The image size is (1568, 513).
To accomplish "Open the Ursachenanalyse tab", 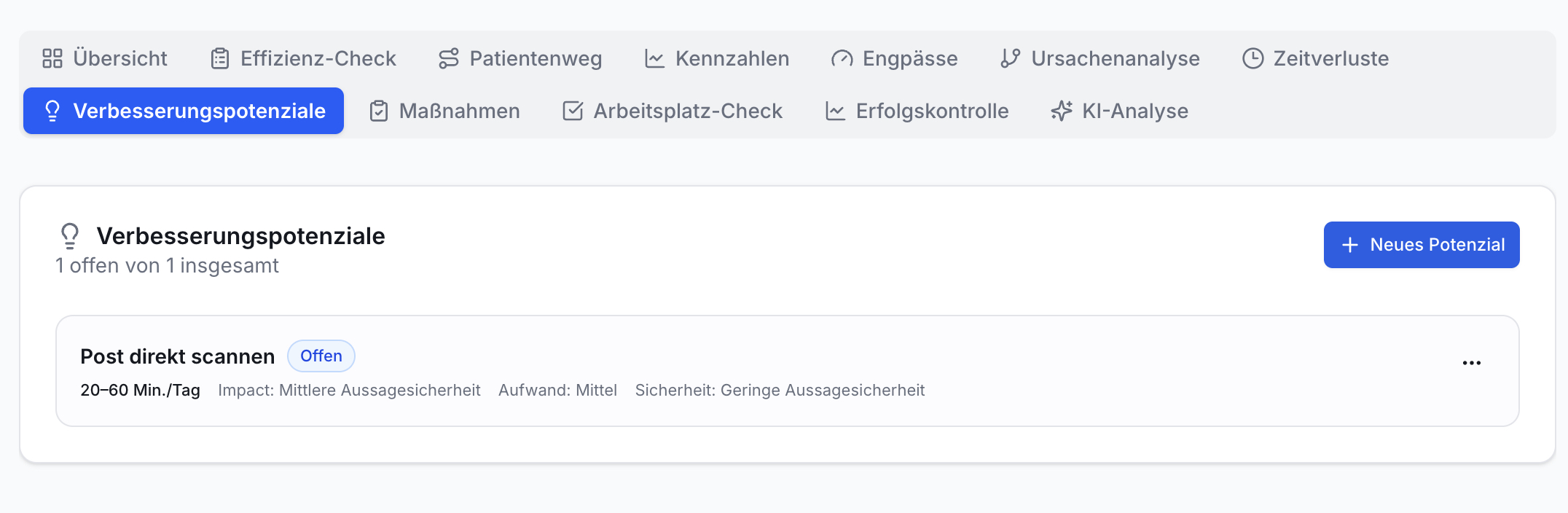I will (1100, 58).
